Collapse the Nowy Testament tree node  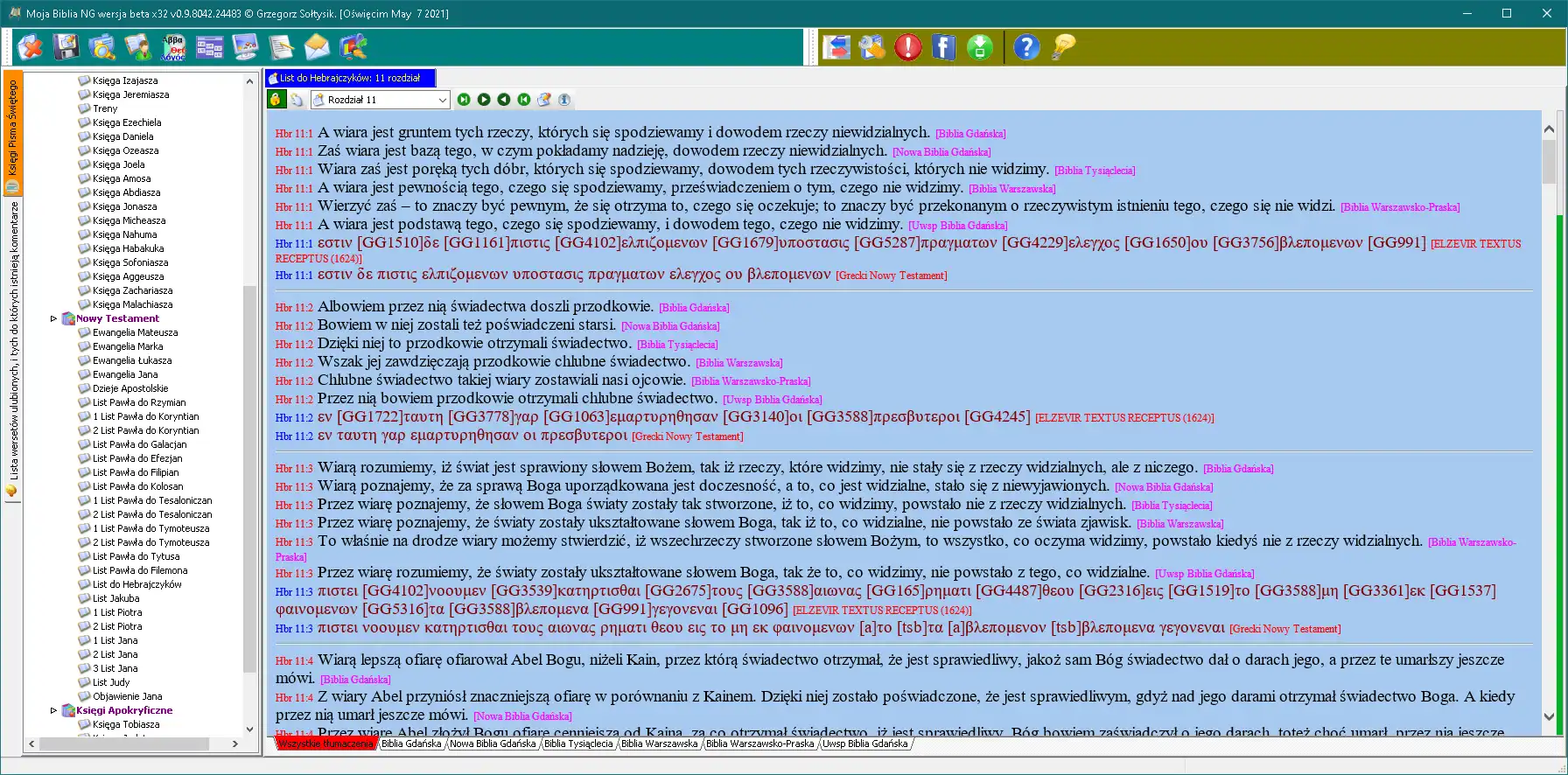(x=53, y=318)
